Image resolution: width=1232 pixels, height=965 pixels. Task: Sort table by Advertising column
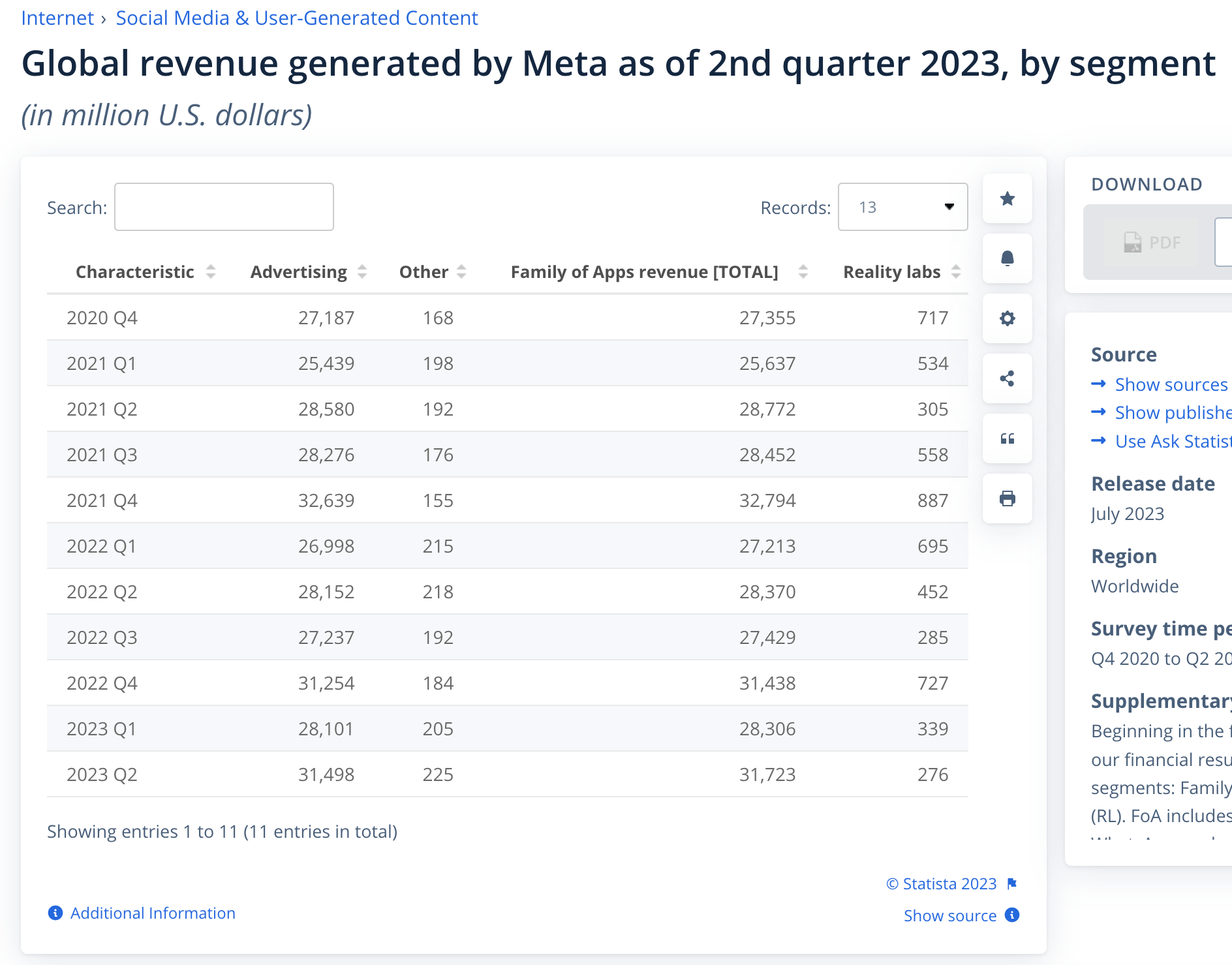308,272
